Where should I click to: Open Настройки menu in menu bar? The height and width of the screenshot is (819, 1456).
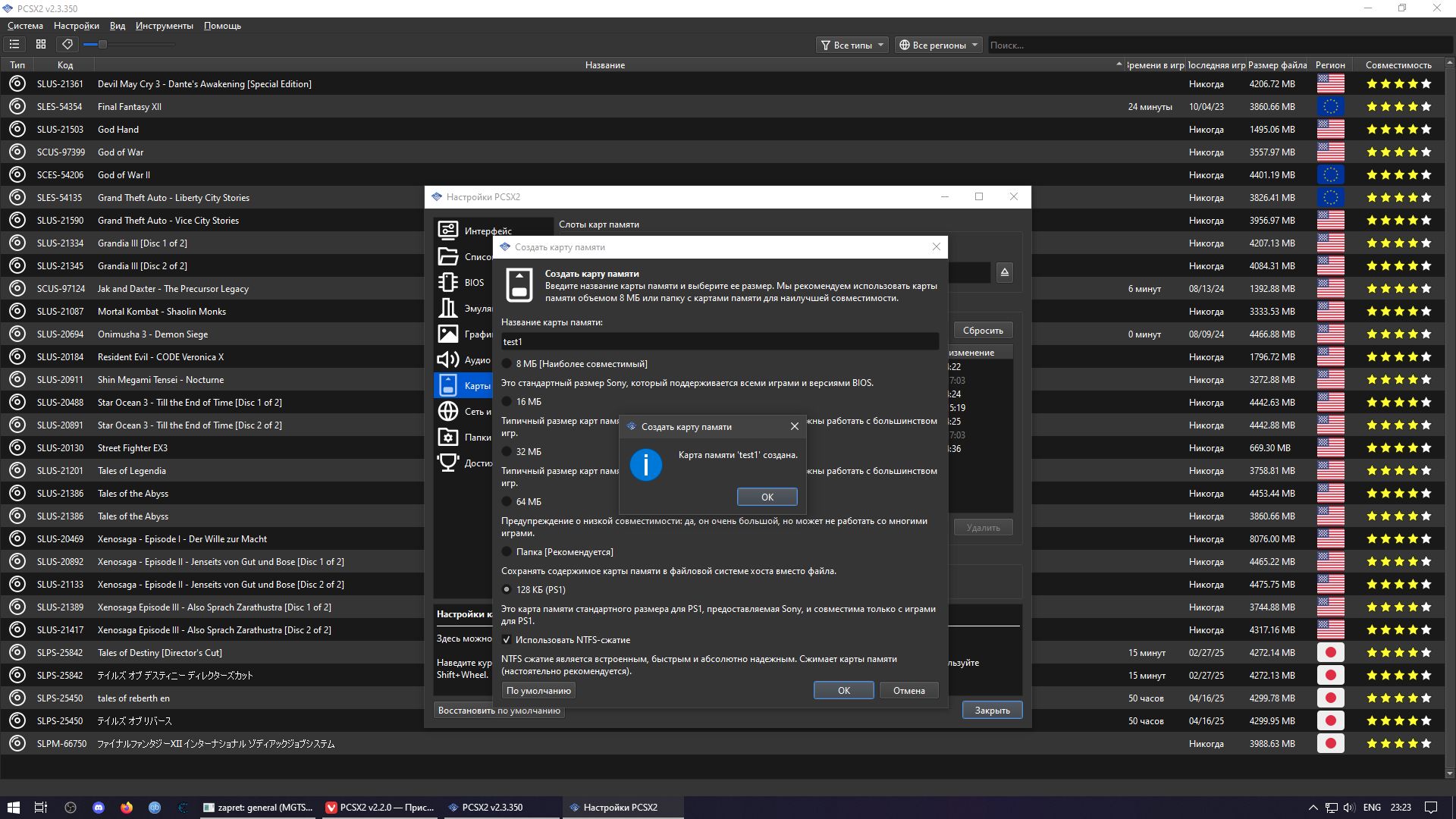pyautogui.click(x=76, y=26)
